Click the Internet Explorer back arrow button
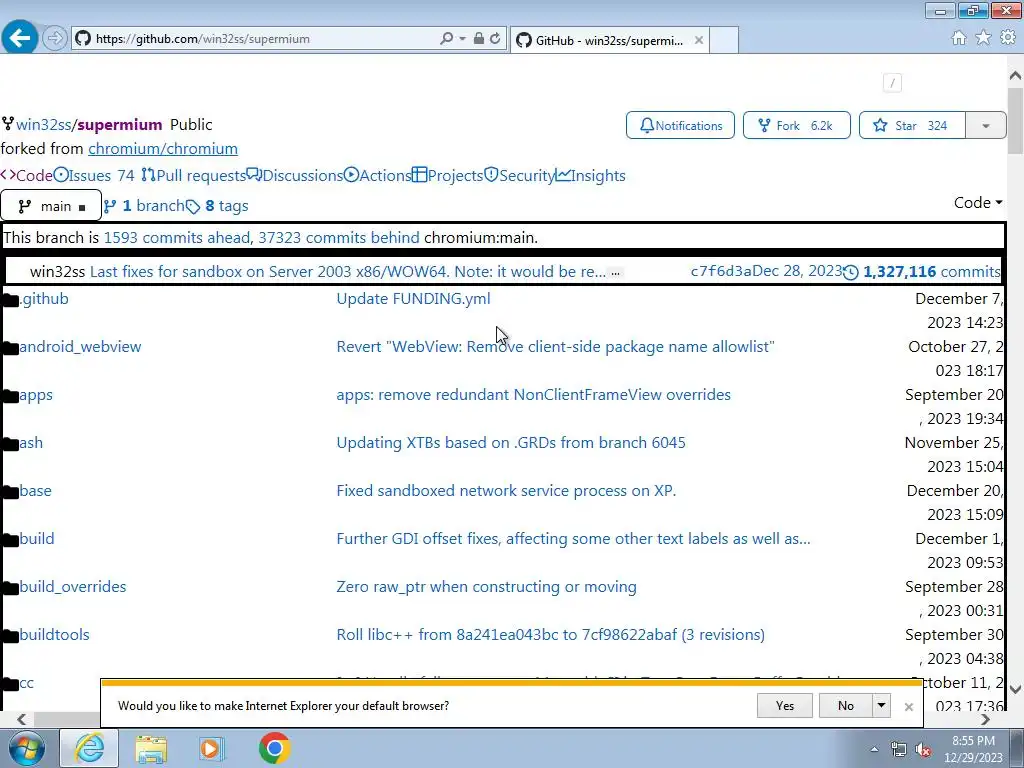Screen dimensions: 1024x768 pyautogui.click(x=20, y=38)
